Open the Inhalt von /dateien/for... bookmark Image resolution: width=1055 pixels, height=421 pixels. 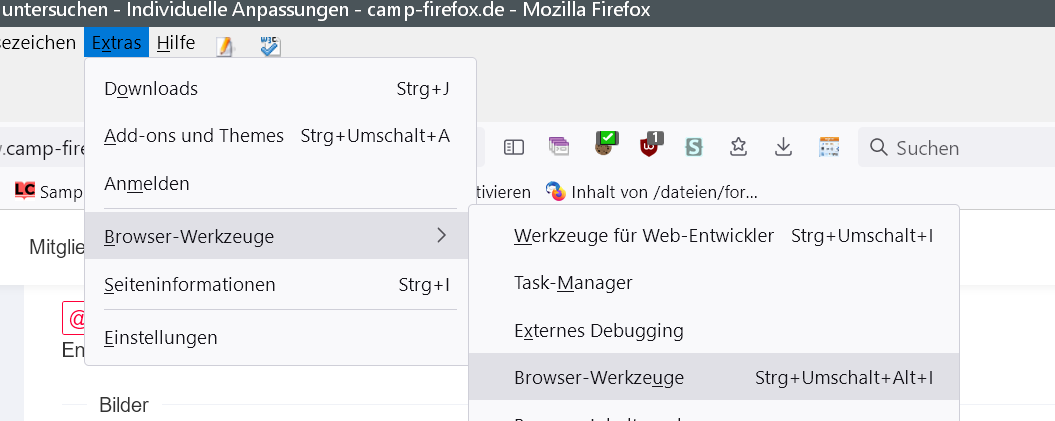pos(651,190)
